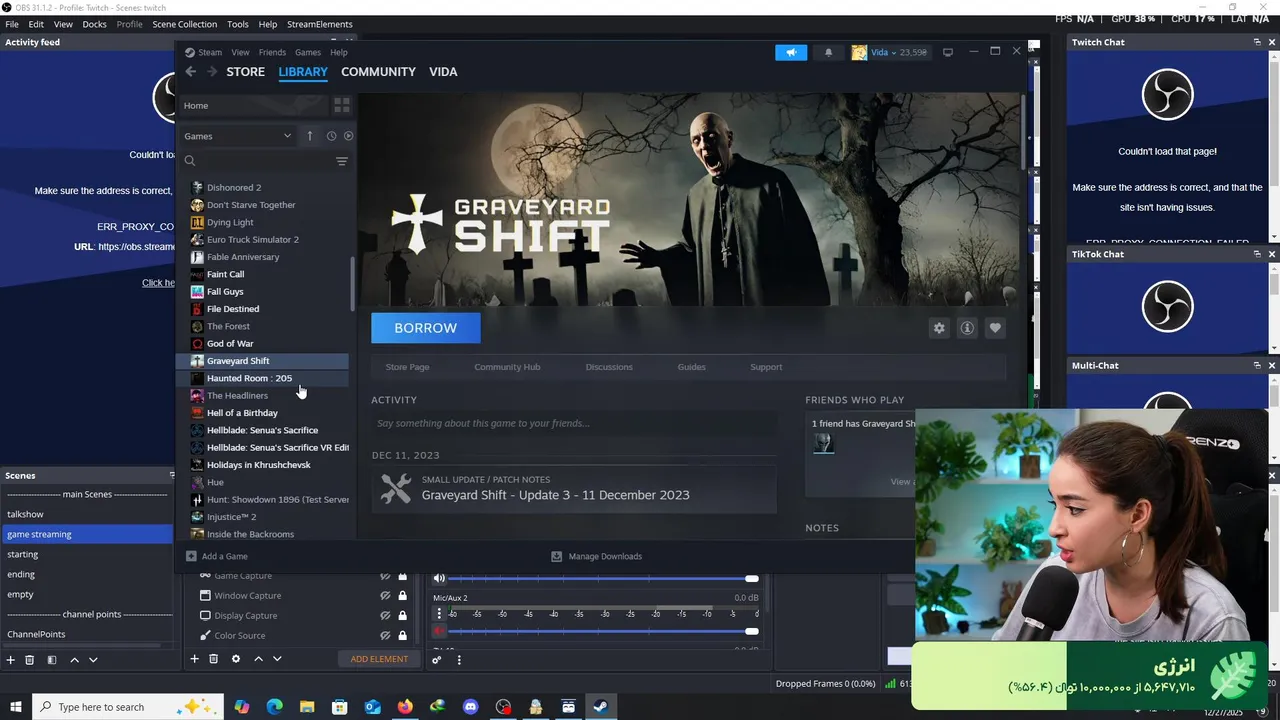Open audio mixer three-dot menu at bottom

coord(459,659)
